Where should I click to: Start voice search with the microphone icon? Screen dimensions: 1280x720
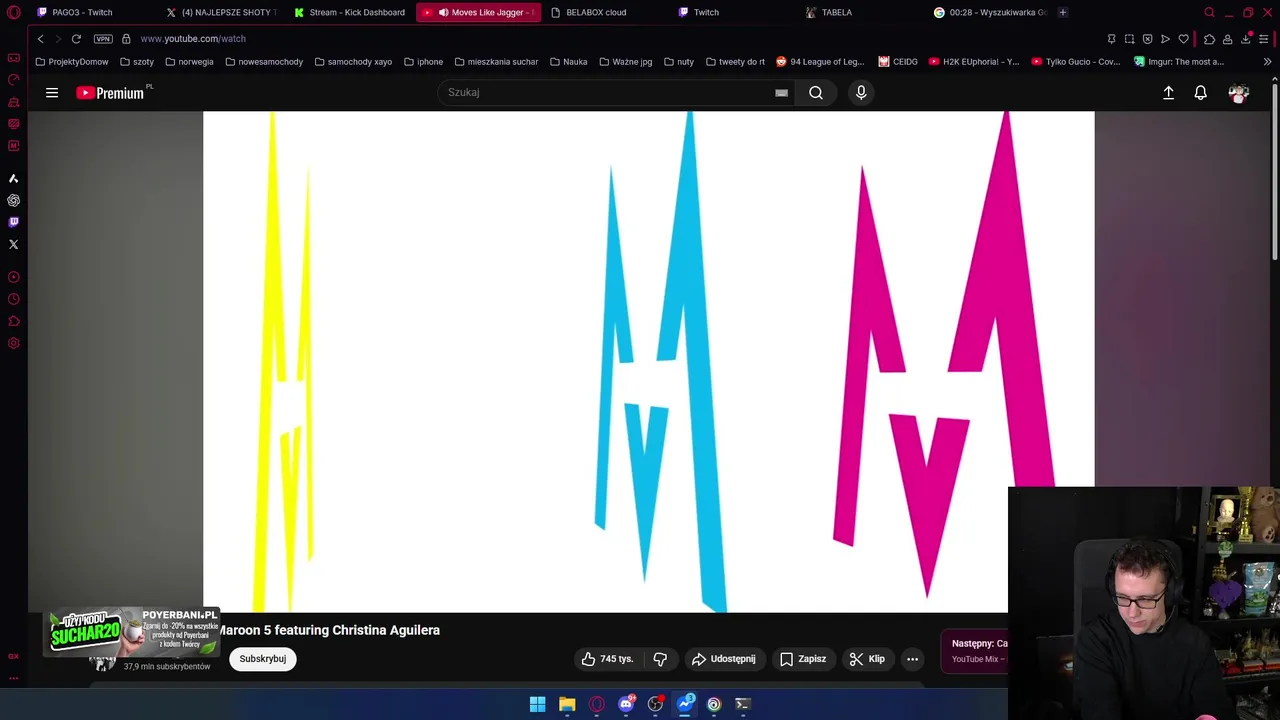tap(861, 92)
